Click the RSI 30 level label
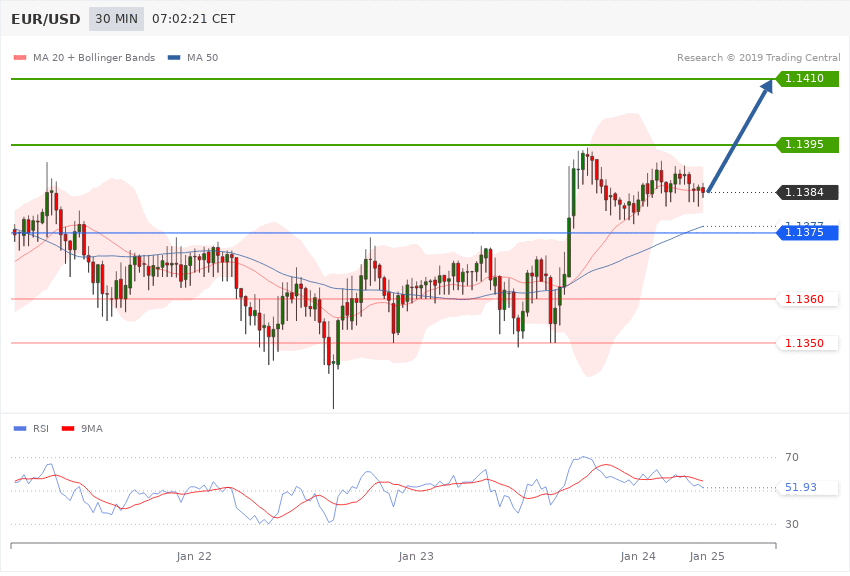 click(792, 524)
